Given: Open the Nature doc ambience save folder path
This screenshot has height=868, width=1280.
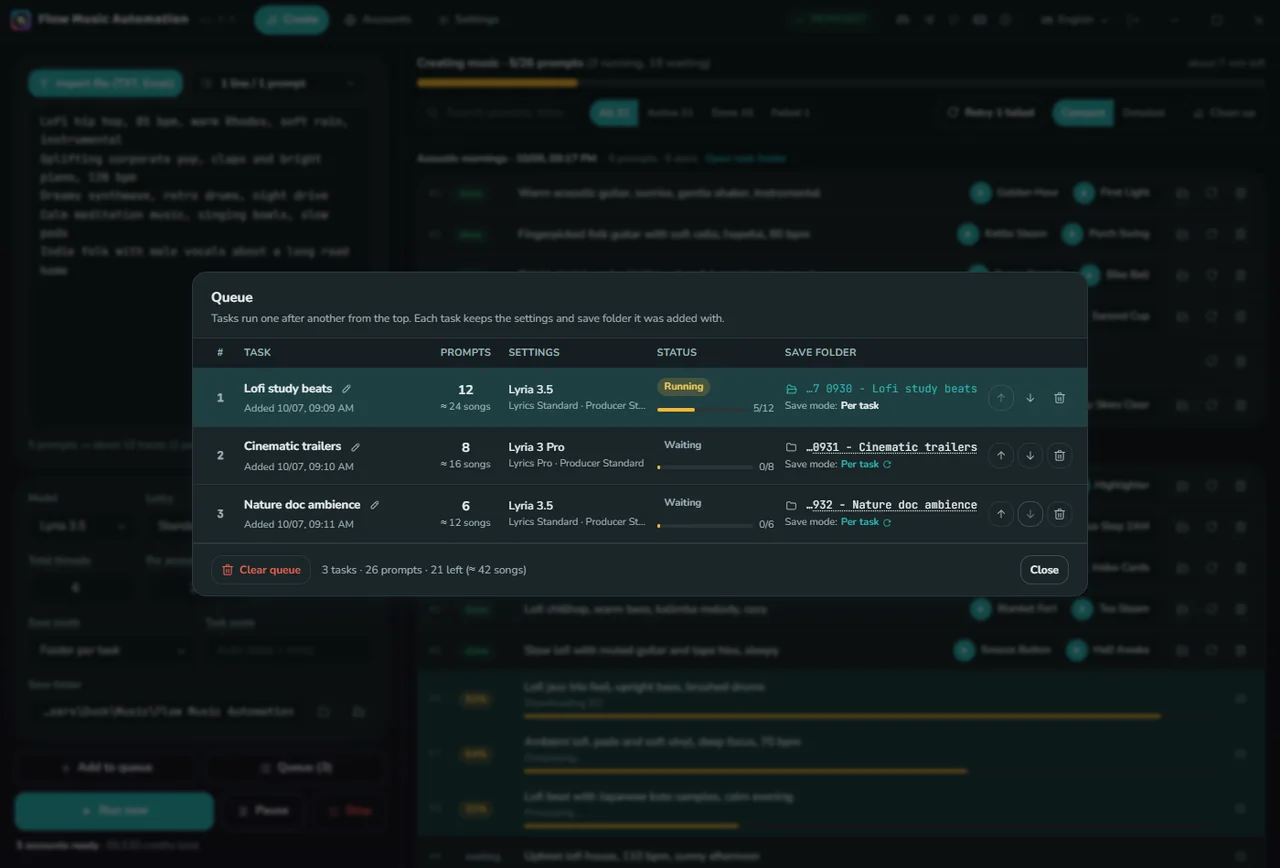Looking at the screenshot, I should coord(881,505).
